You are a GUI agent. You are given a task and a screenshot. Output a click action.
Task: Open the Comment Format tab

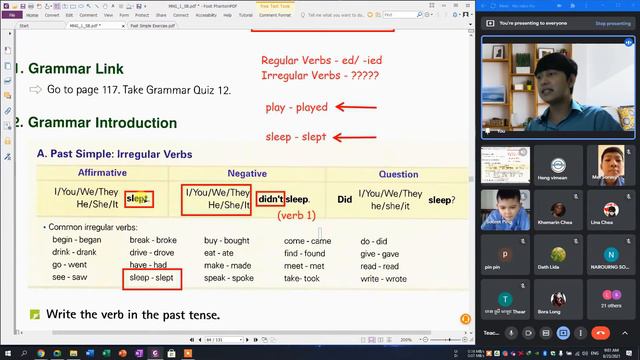click(275, 15)
